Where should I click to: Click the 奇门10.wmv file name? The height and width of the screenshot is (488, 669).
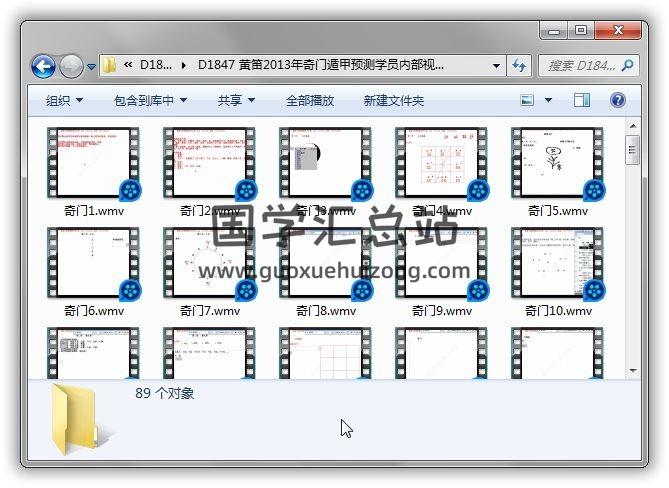pyautogui.click(x=558, y=311)
